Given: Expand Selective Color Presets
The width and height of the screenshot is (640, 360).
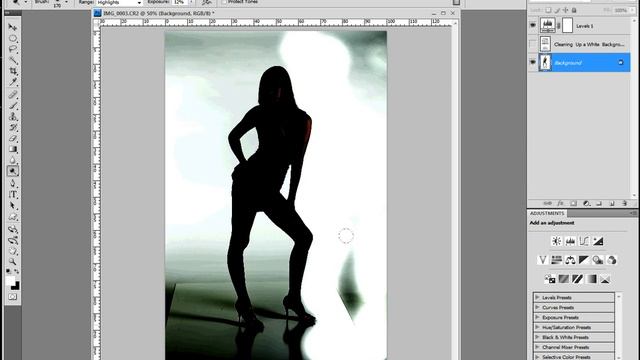Looking at the screenshot, I should click(x=537, y=357).
